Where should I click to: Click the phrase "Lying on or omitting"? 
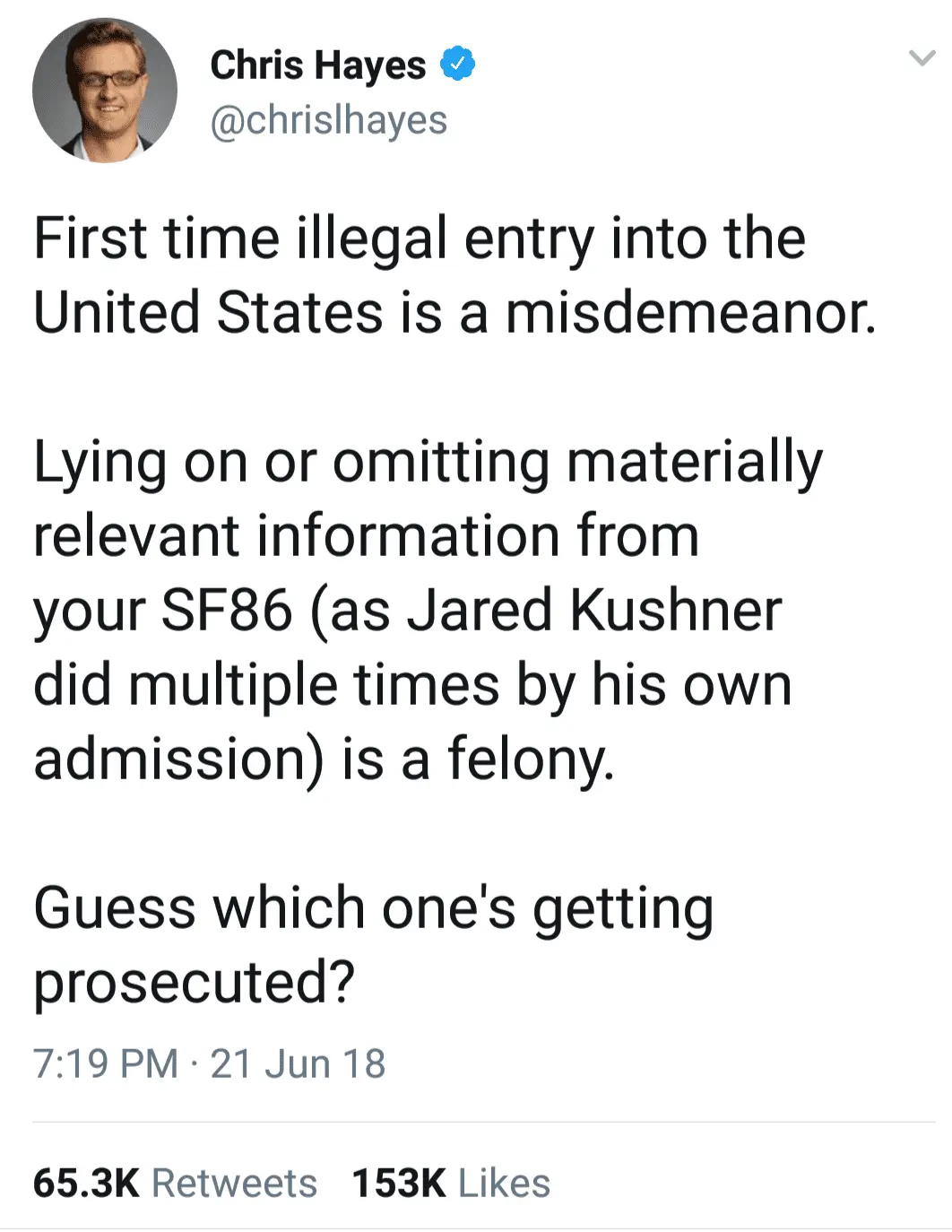tap(291, 463)
